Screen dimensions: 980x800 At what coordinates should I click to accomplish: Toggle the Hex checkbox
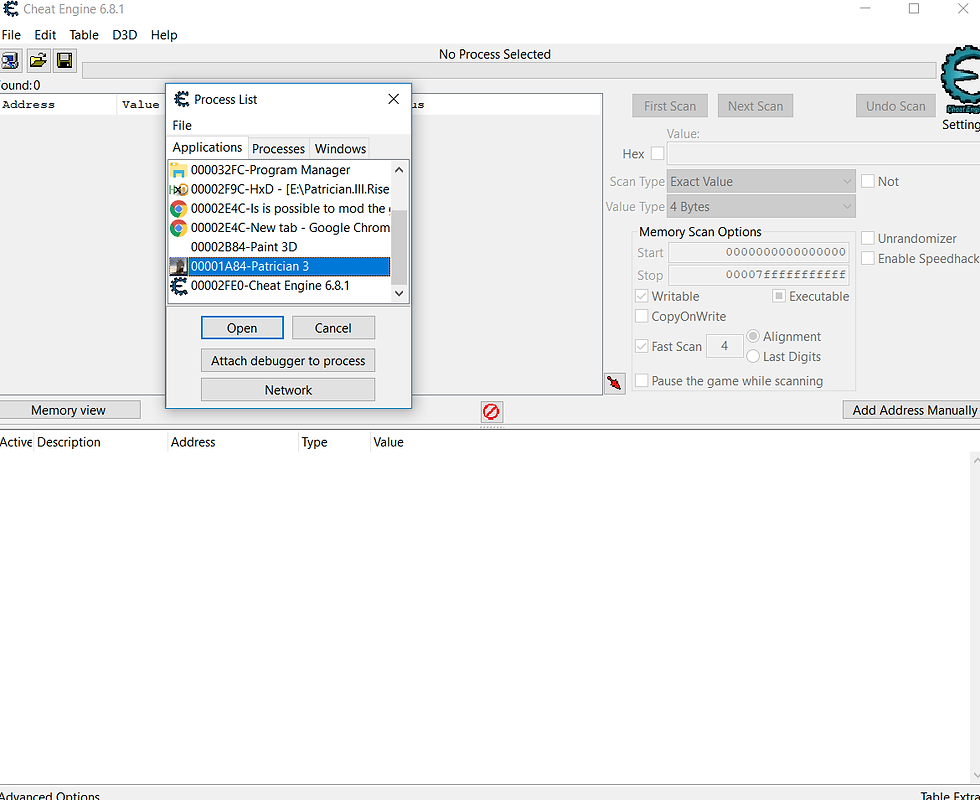click(x=657, y=153)
